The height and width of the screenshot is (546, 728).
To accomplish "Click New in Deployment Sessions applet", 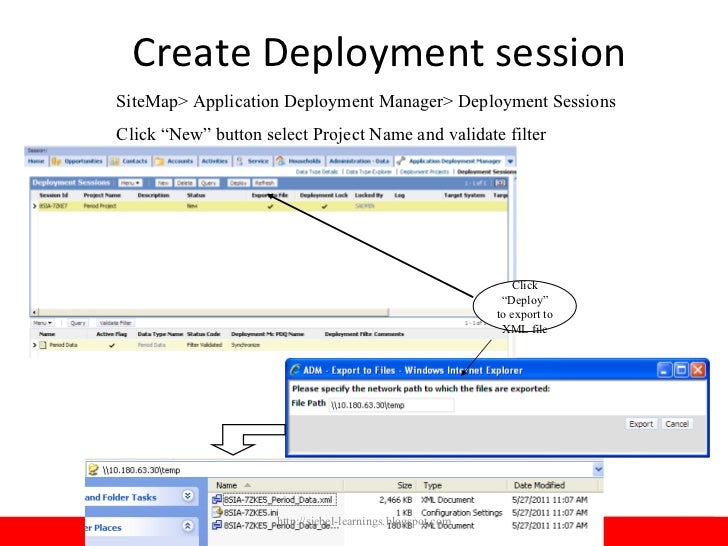I will tap(163, 183).
